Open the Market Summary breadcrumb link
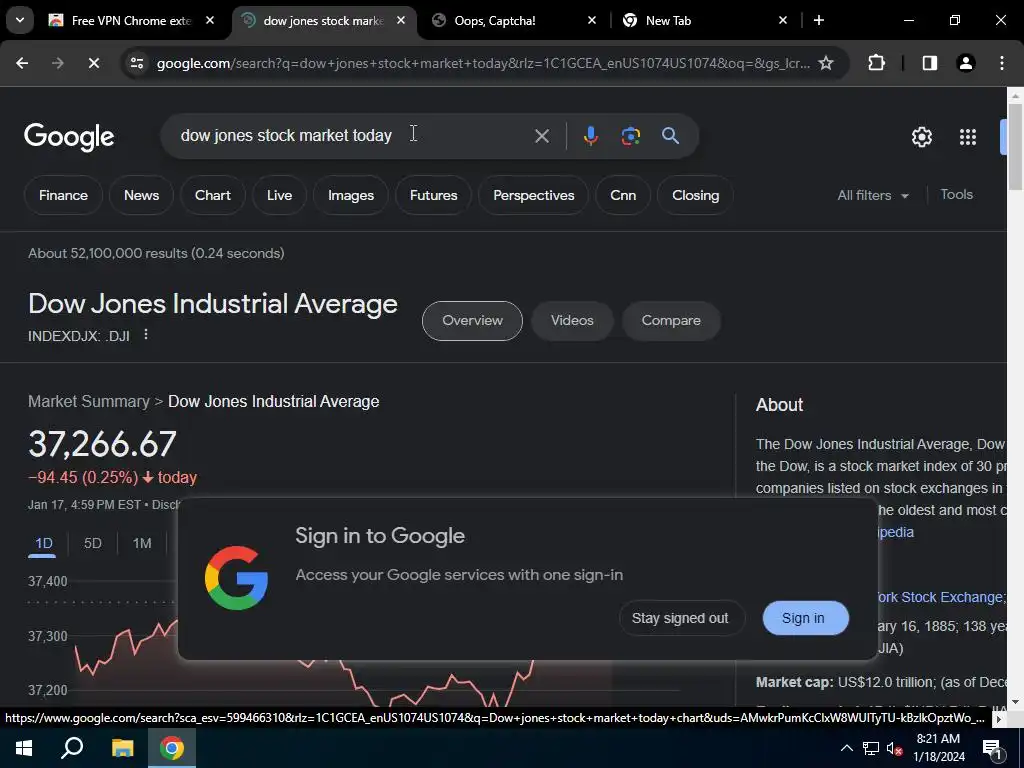The image size is (1024, 768). click(89, 401)
